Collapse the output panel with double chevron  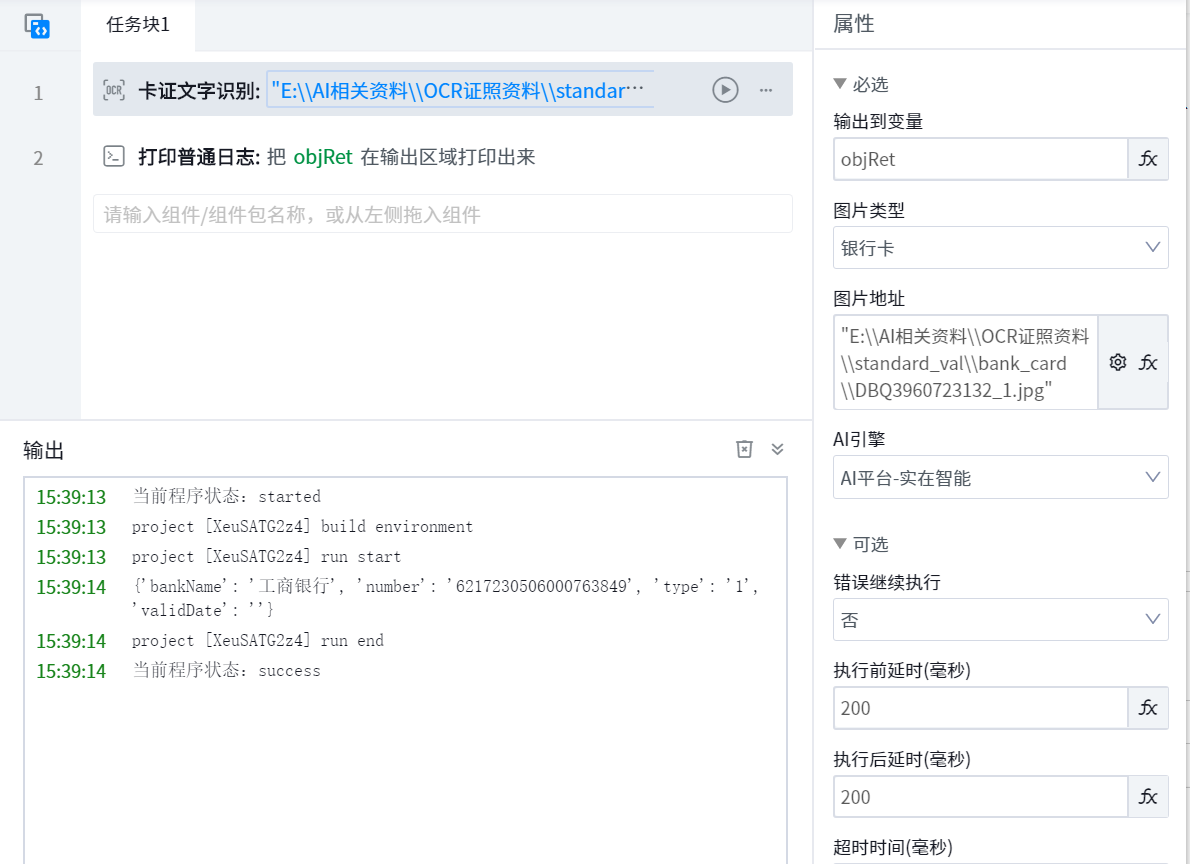point(777,449)
